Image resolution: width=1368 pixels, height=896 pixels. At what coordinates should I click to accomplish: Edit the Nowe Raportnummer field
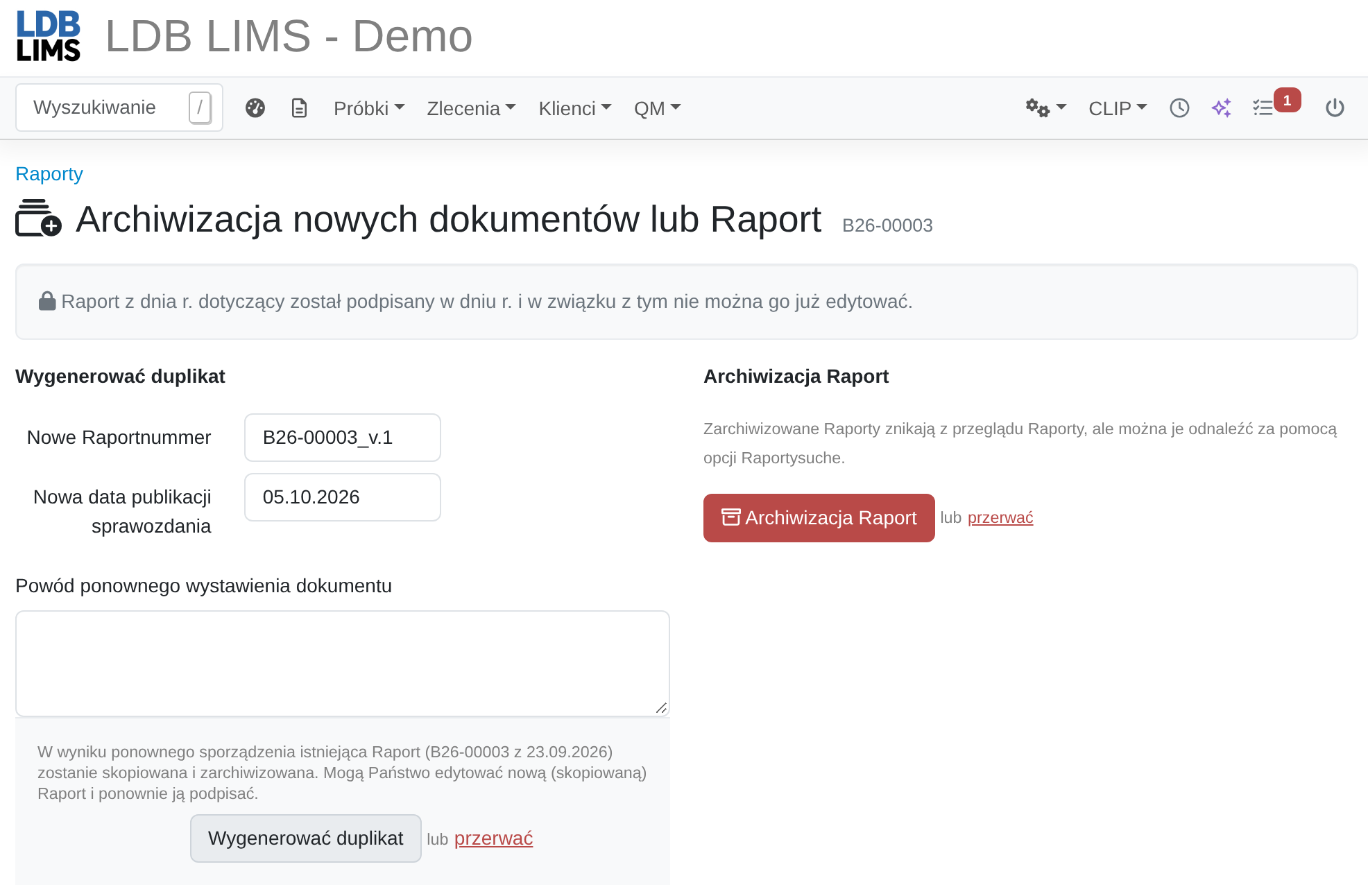click(x=343, y=438)
